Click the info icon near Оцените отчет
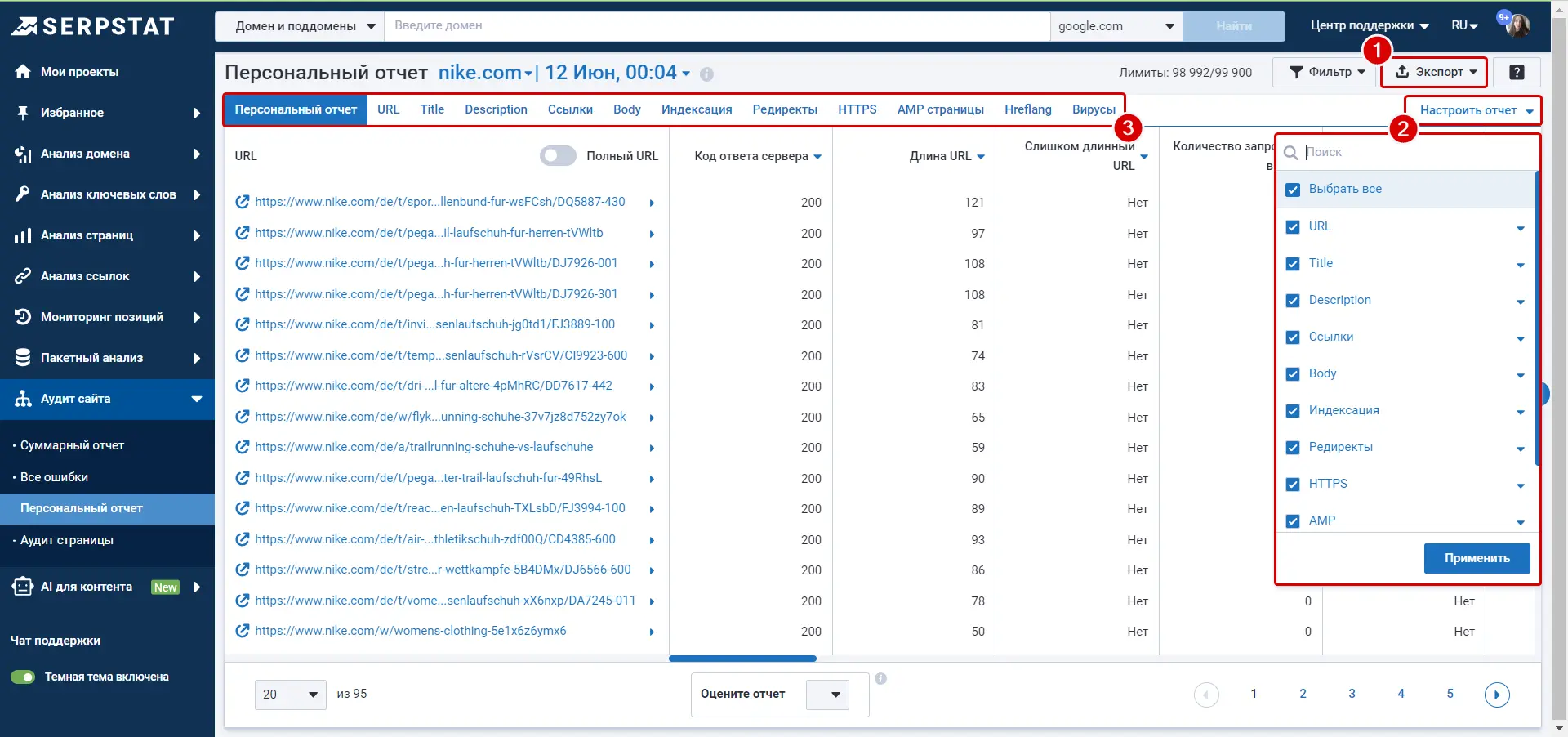1568x737 pixels. pos(880,678)
